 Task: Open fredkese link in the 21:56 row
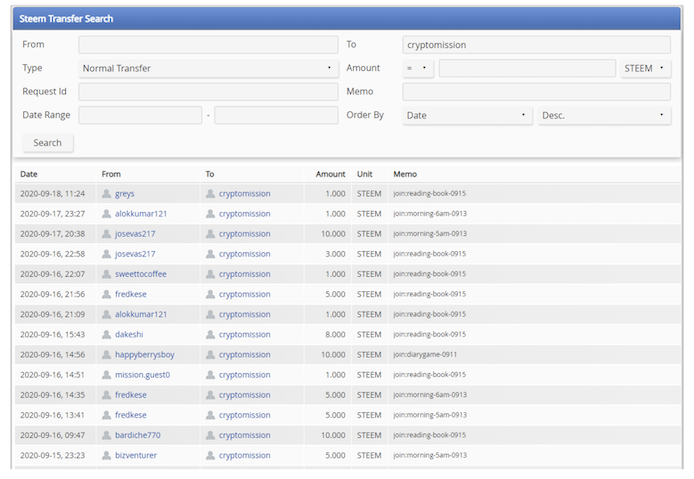pos(131,294)
